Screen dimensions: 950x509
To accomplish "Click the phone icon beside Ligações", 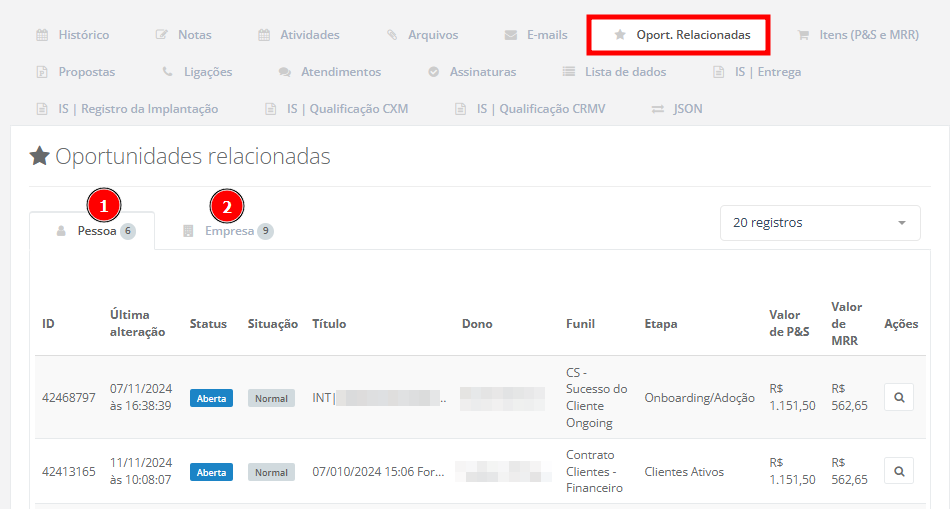I will point(167,72).
